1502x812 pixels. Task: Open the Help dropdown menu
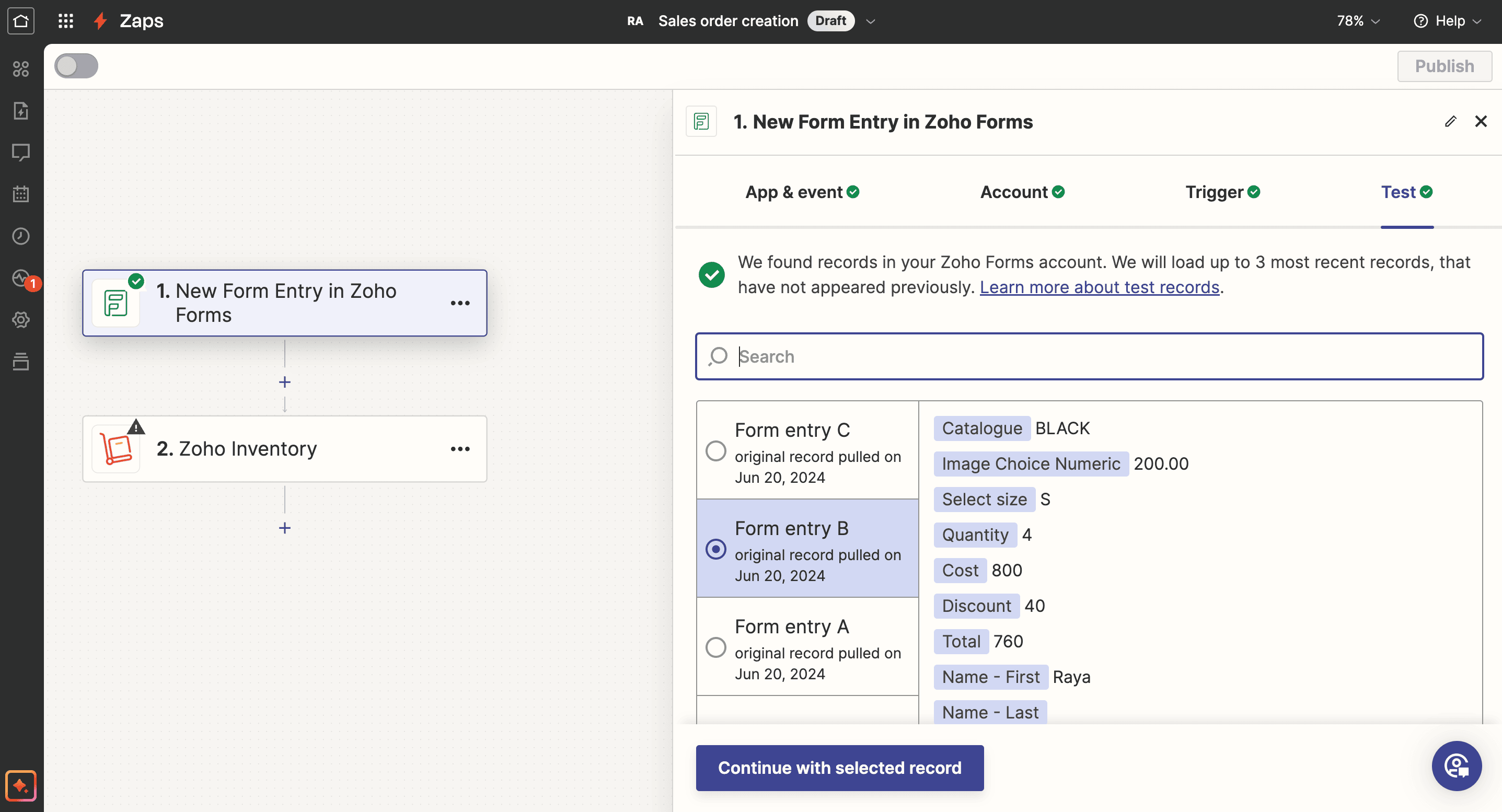(x=1449, y=21)
